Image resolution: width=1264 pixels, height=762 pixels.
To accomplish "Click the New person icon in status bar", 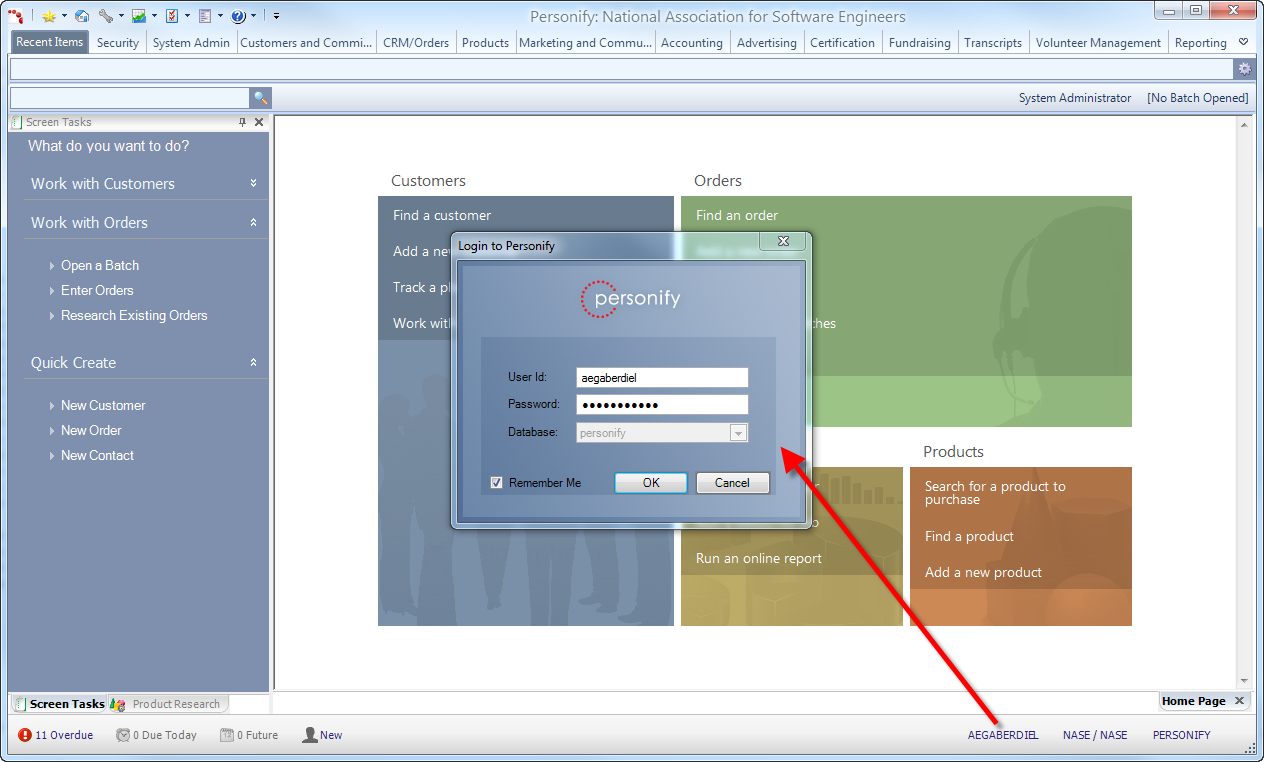I will click(310, 735).
